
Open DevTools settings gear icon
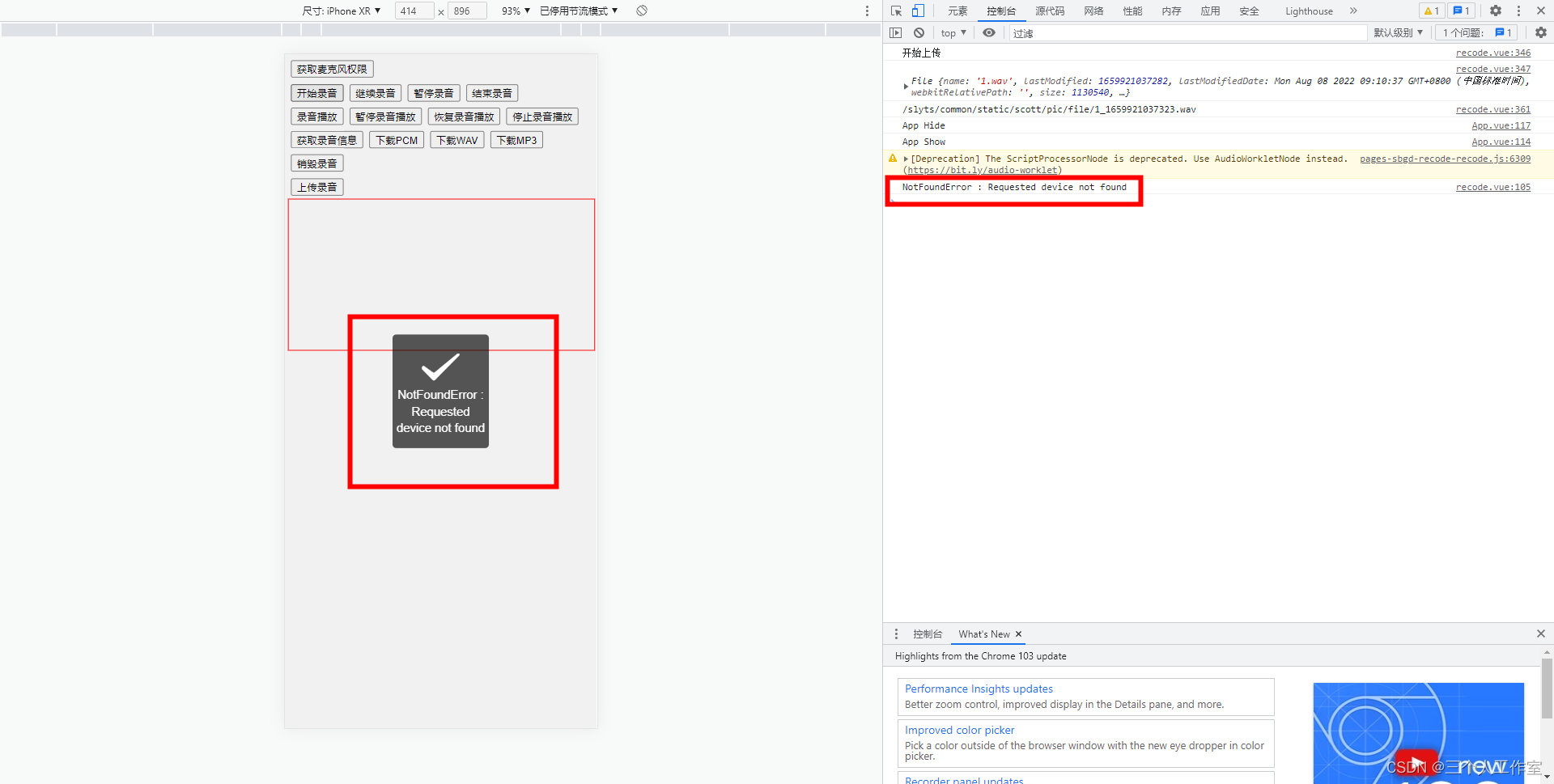pos(1496,11)
